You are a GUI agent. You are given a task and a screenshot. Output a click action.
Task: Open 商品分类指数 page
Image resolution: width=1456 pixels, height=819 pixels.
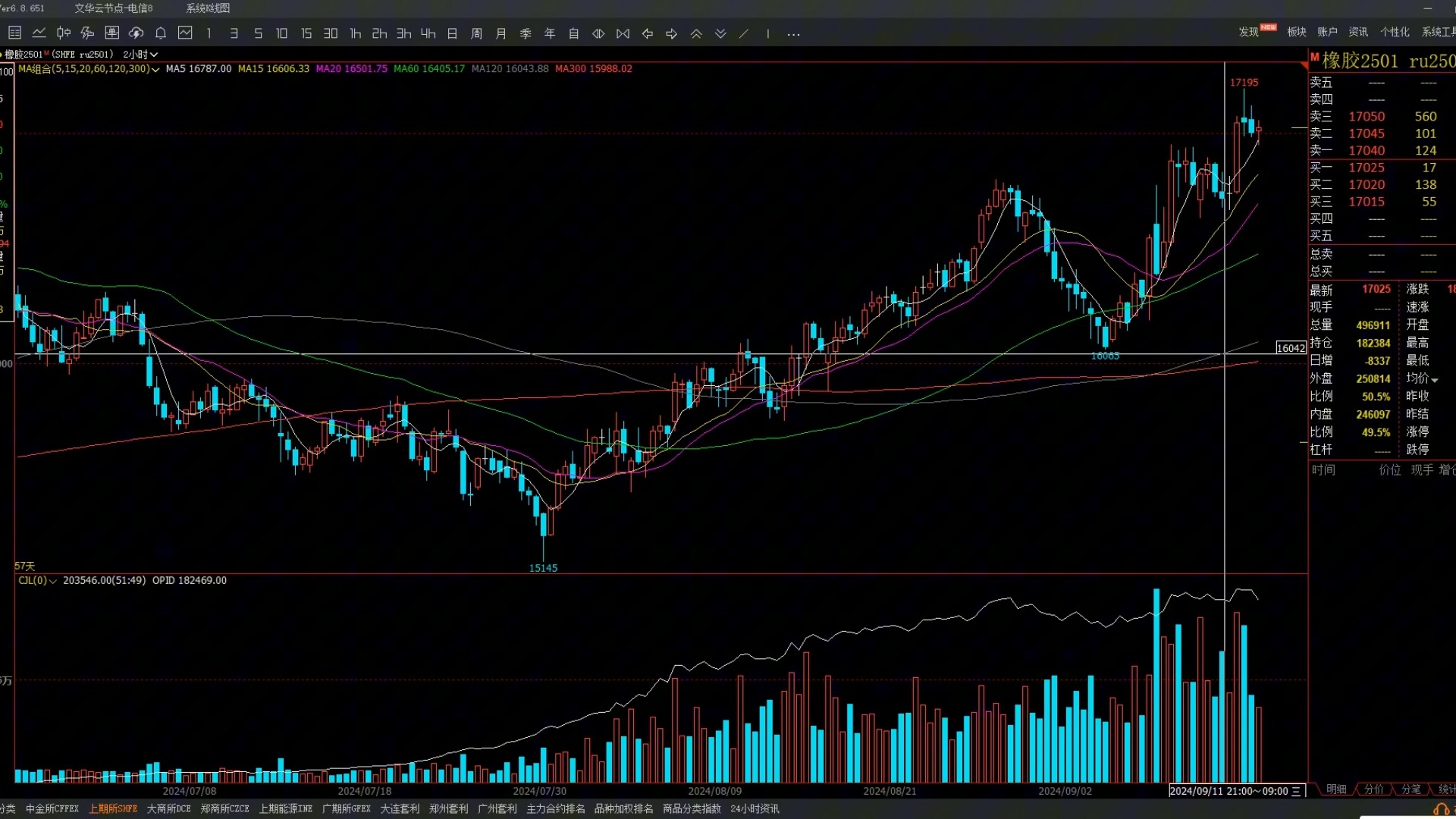(x=692, y=809)
